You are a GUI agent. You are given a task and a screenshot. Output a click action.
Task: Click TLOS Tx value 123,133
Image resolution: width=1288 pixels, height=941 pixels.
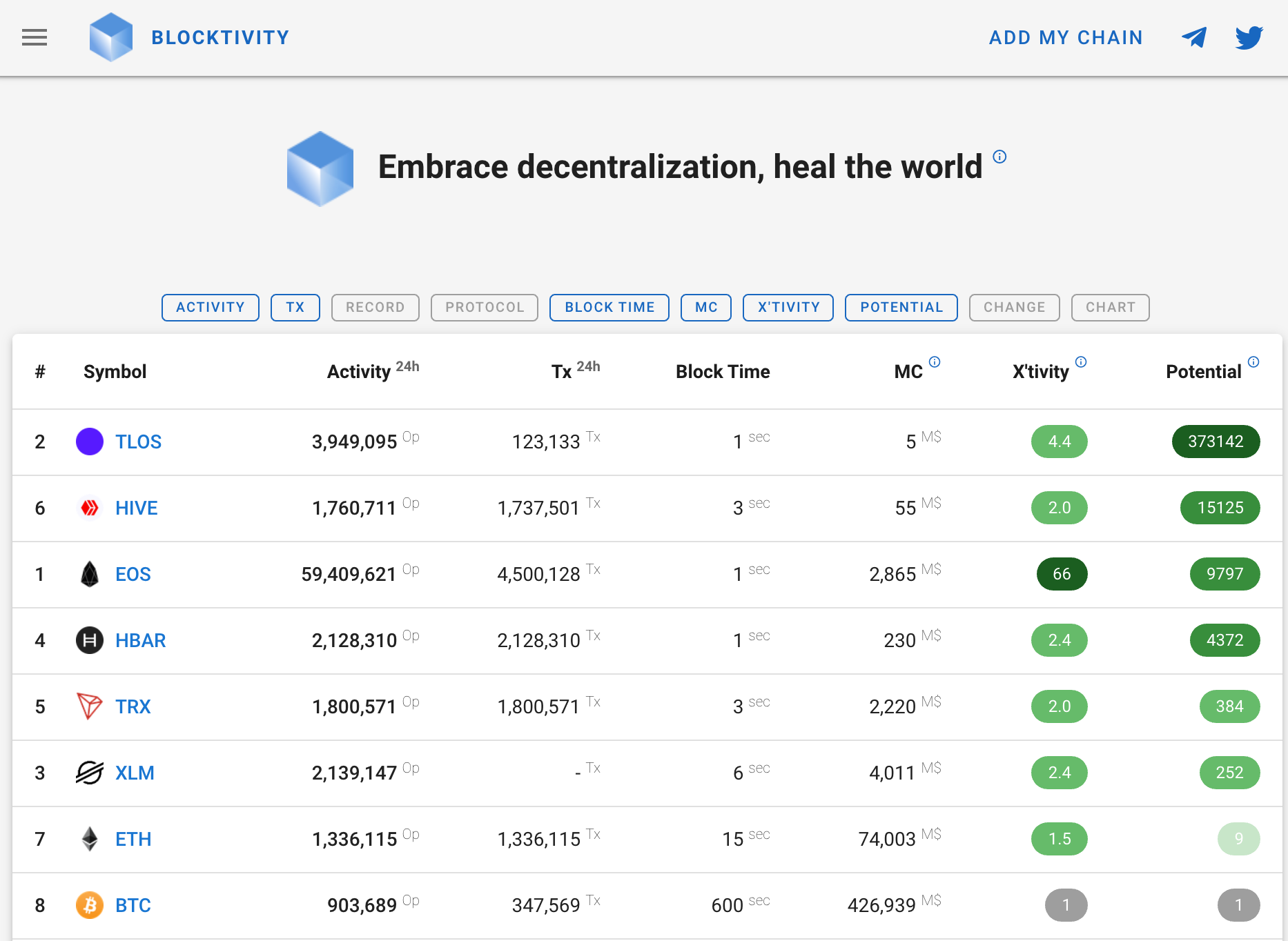(546, 442)
